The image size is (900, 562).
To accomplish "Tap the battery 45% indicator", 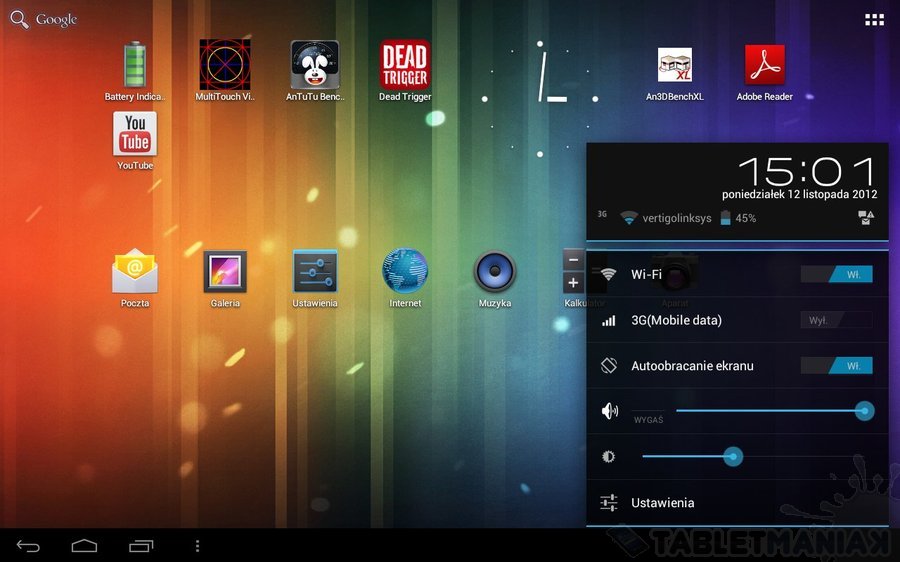I will (x=738, y=218).
